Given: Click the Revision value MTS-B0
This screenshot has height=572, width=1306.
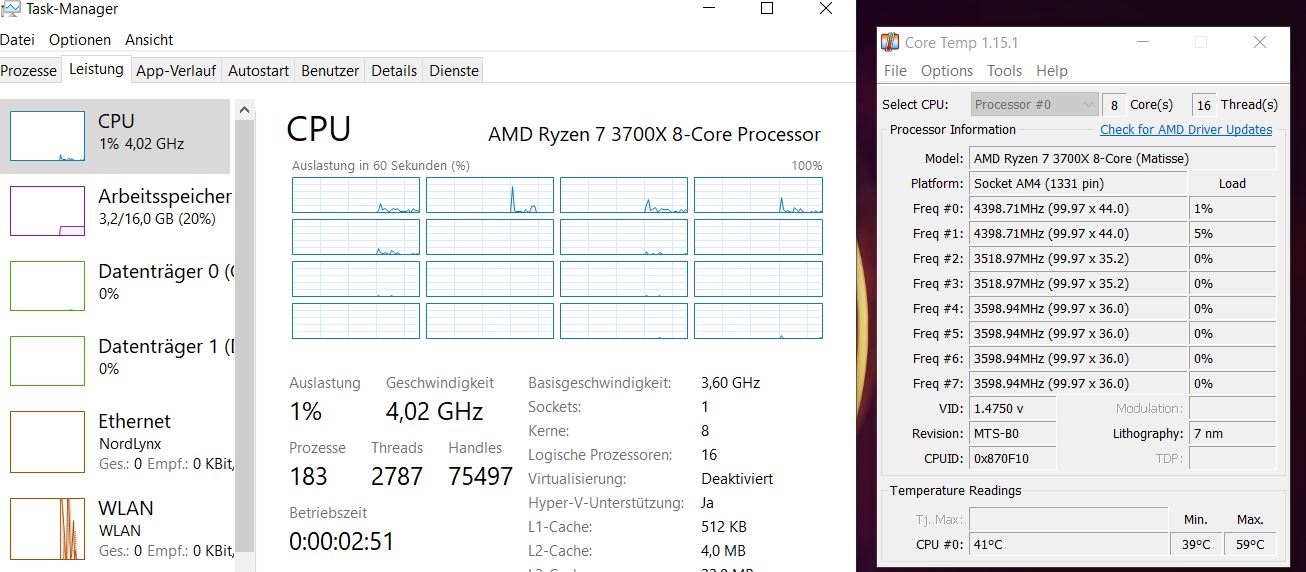Looking at the screenshot, I should (1012, 433).
